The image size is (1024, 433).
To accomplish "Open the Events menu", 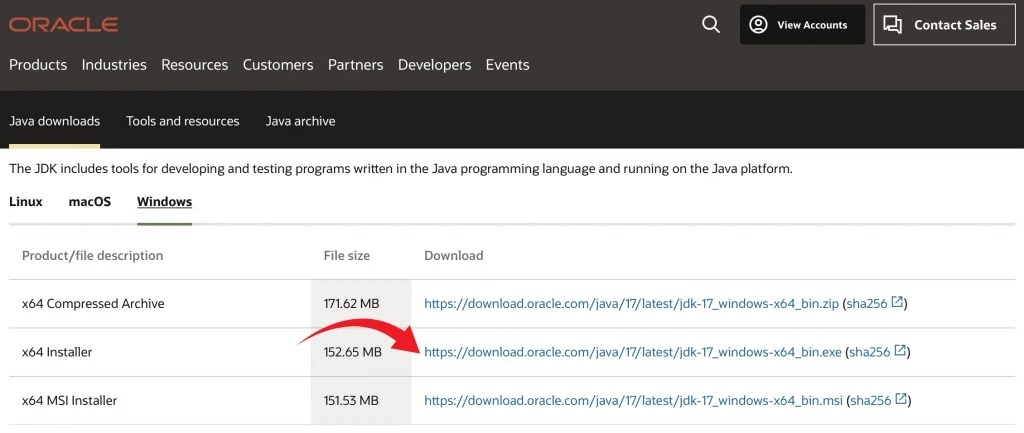I will [507, 65].
